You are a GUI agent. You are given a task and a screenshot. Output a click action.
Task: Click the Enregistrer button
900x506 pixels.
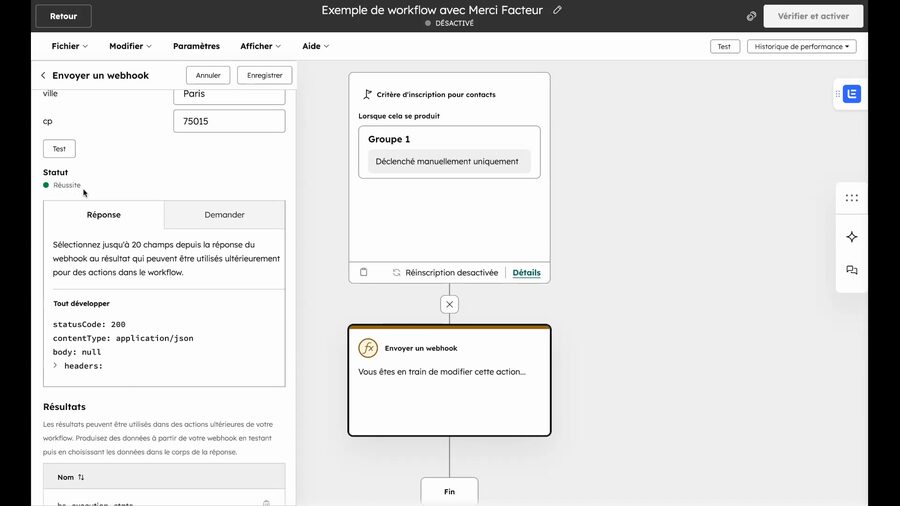pos(265,75)
